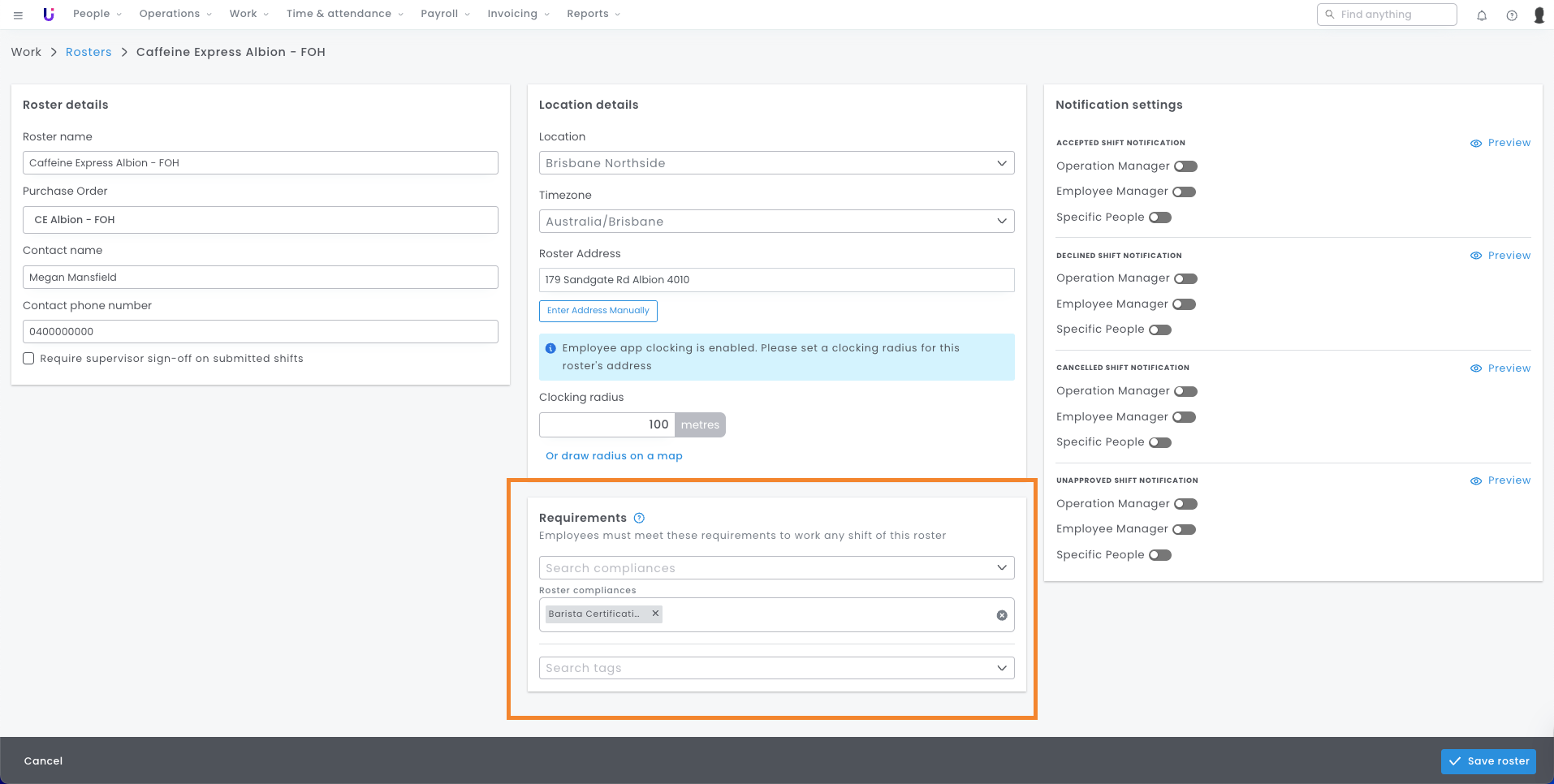1554x784 pixels.
Task: Click the draw radius on a map link
Action: pos(614,456)
